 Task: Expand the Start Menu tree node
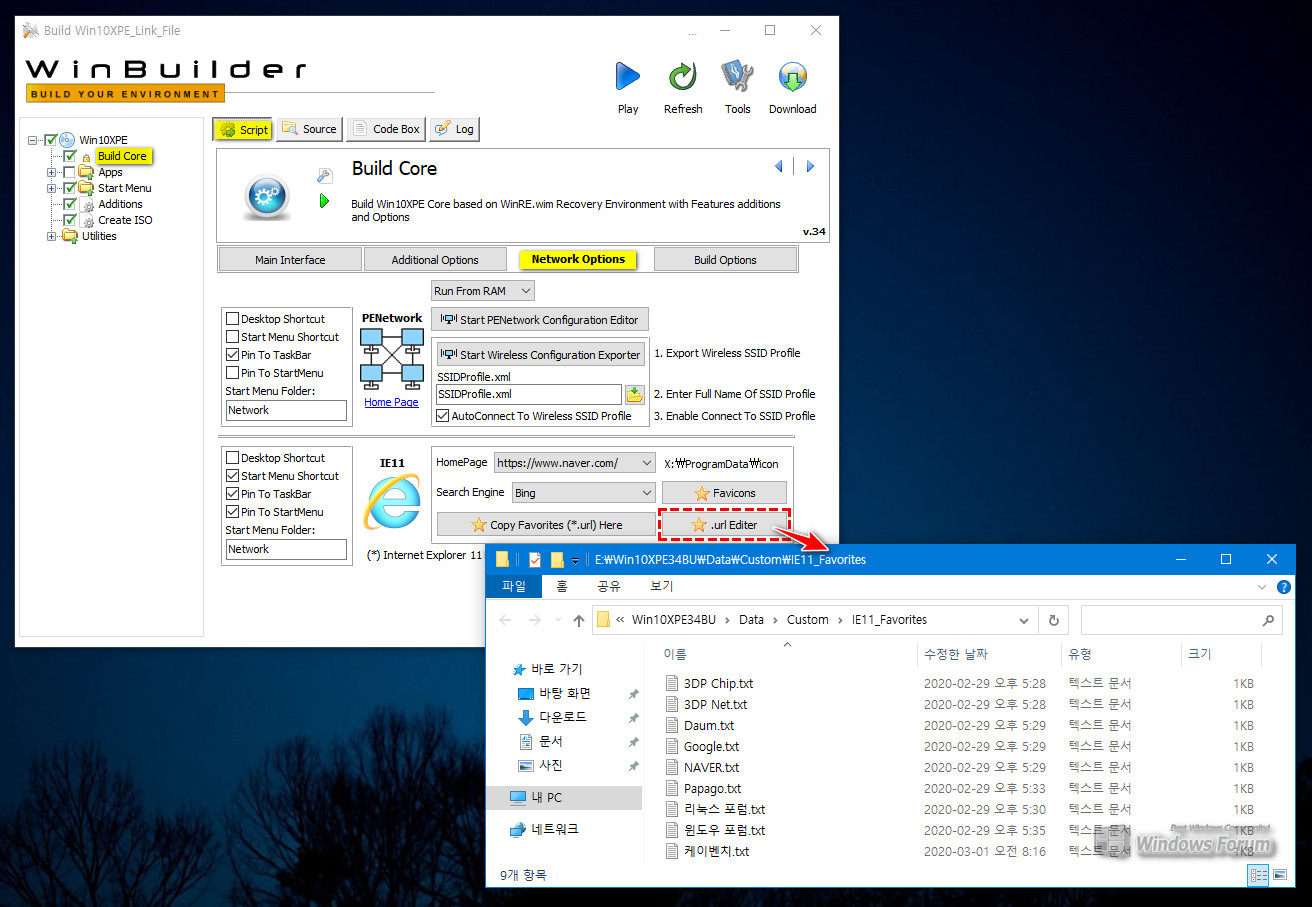tap(51, 188)
